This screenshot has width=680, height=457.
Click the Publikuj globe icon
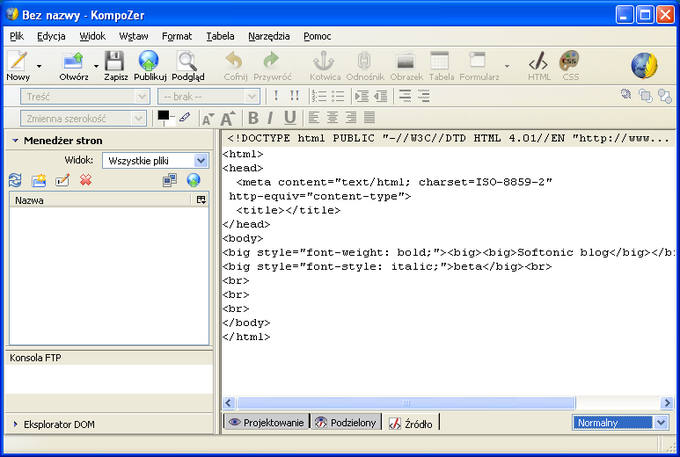[149, 61]
